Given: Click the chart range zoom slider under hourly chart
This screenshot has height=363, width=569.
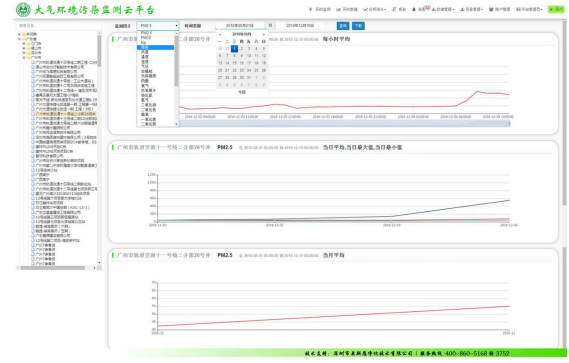Looking at the screenshot, I should (345, 124).
